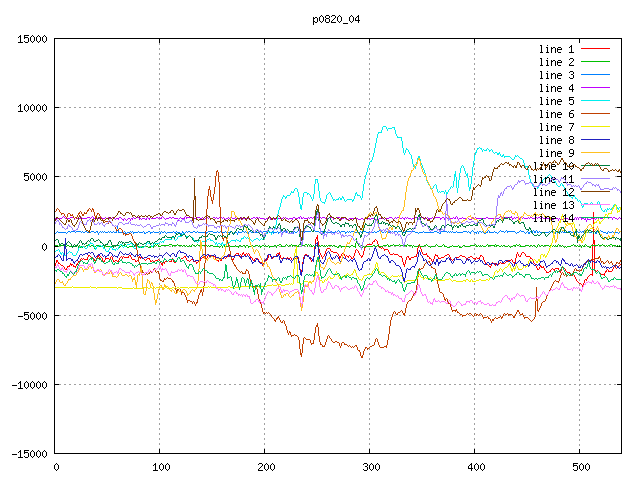Select the 'line 1' legend label
This screenshot has height=480, width=640.
click(x=556, y=49)
